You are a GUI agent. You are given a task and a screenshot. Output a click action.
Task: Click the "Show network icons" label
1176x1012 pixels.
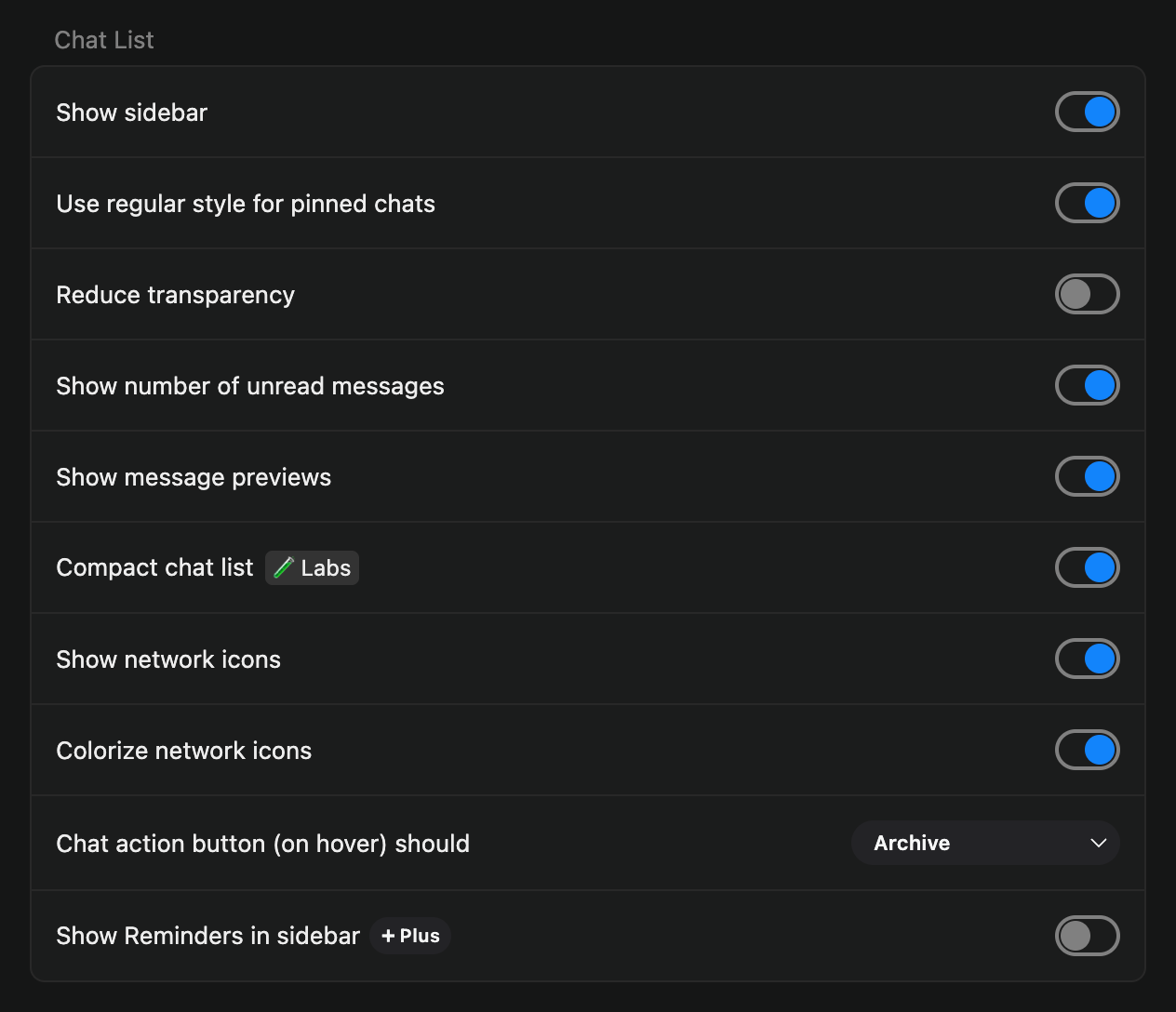coord(168,659)
